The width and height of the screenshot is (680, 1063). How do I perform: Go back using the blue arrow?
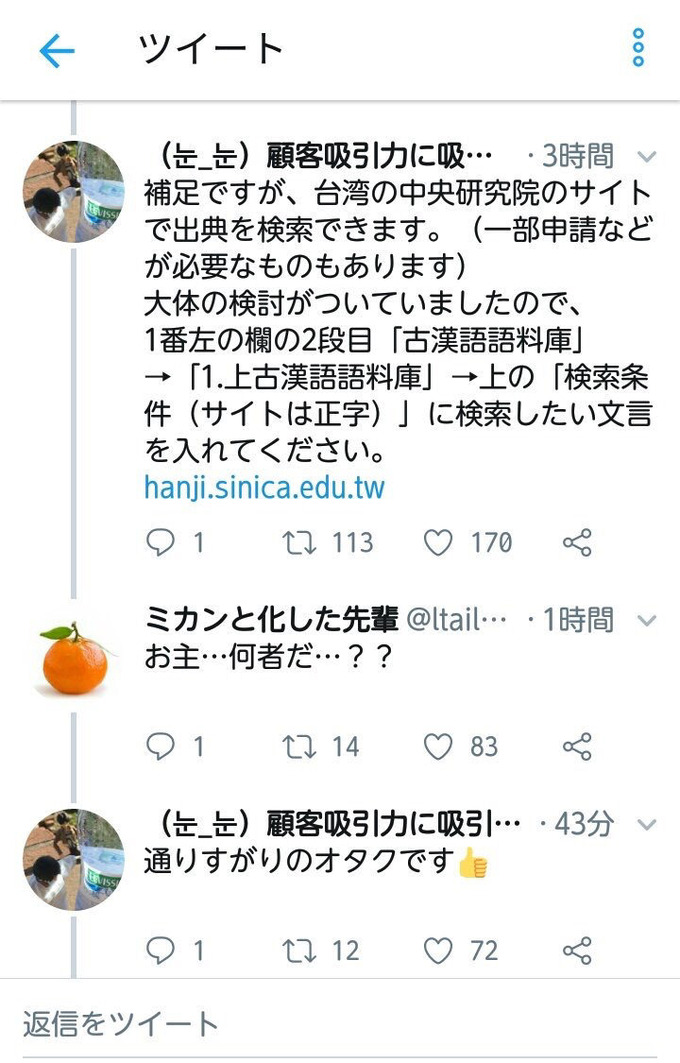(58, 49)
